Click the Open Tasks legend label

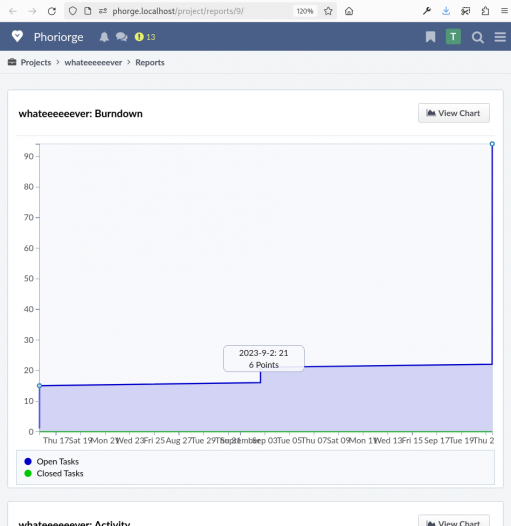[58, 462]
